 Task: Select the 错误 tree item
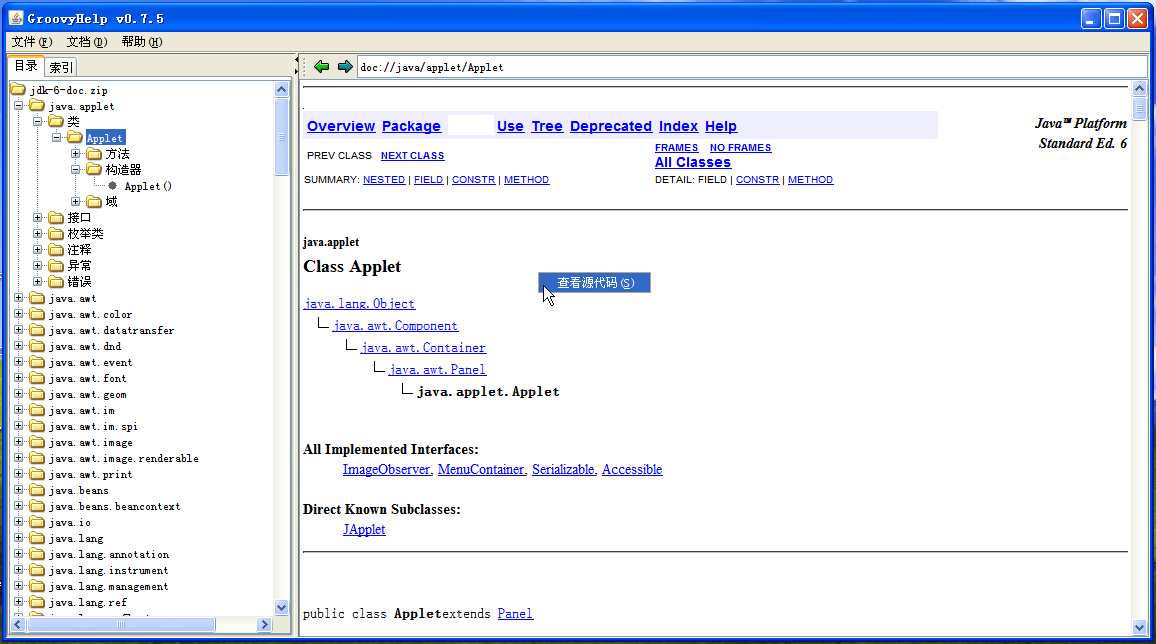[x=80, y=281]
